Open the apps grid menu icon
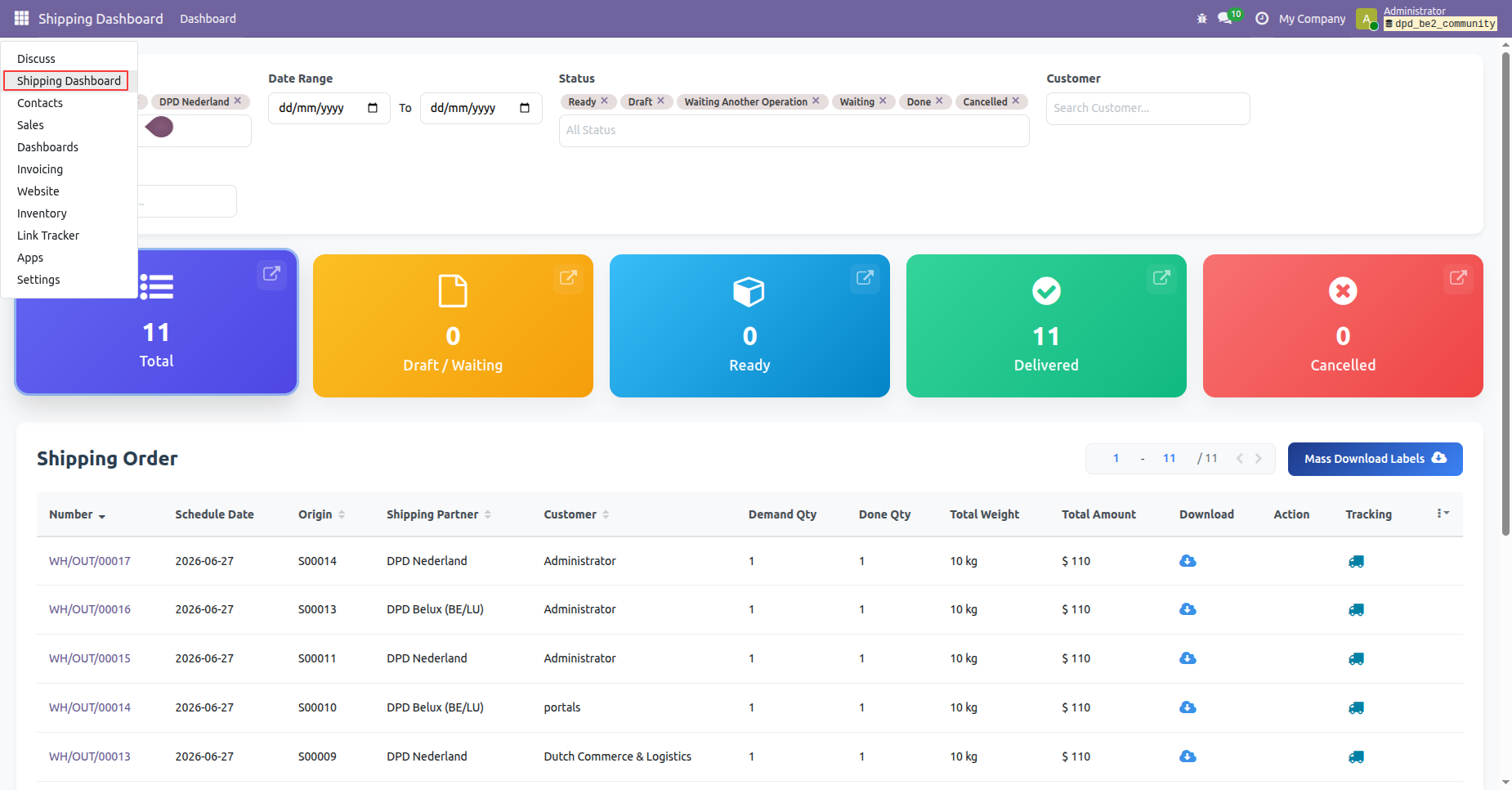Viewport: 1512px width, 790px height. click(x=21, y=18)
